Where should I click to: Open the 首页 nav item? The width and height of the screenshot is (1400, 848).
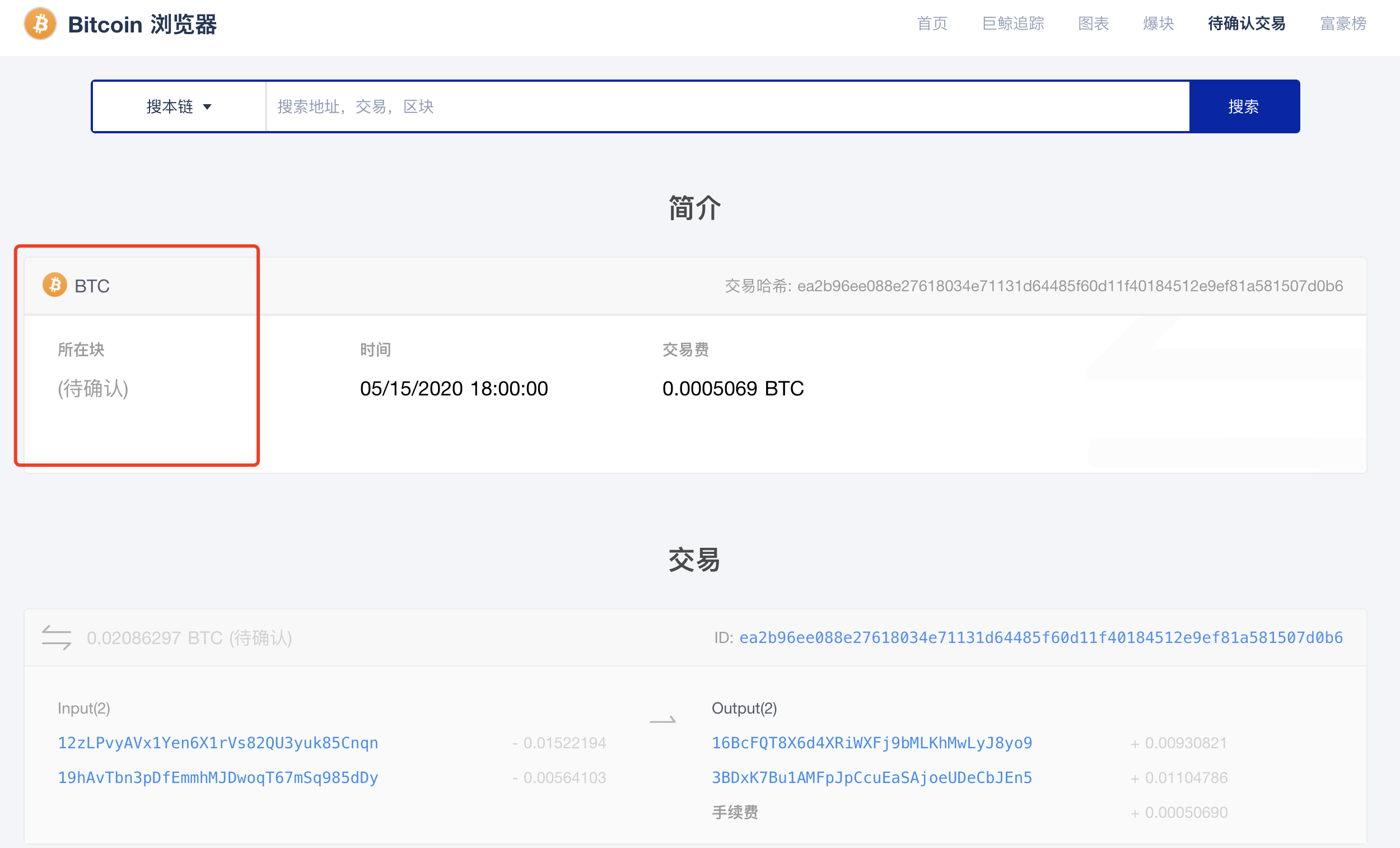tap(932, 24)
